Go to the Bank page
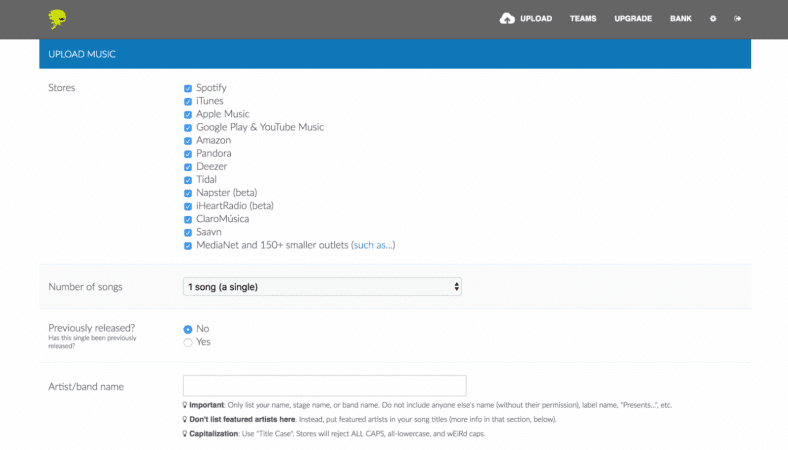Screen dimensions: 788x450 pyautogui.click(x=680, y=19)
